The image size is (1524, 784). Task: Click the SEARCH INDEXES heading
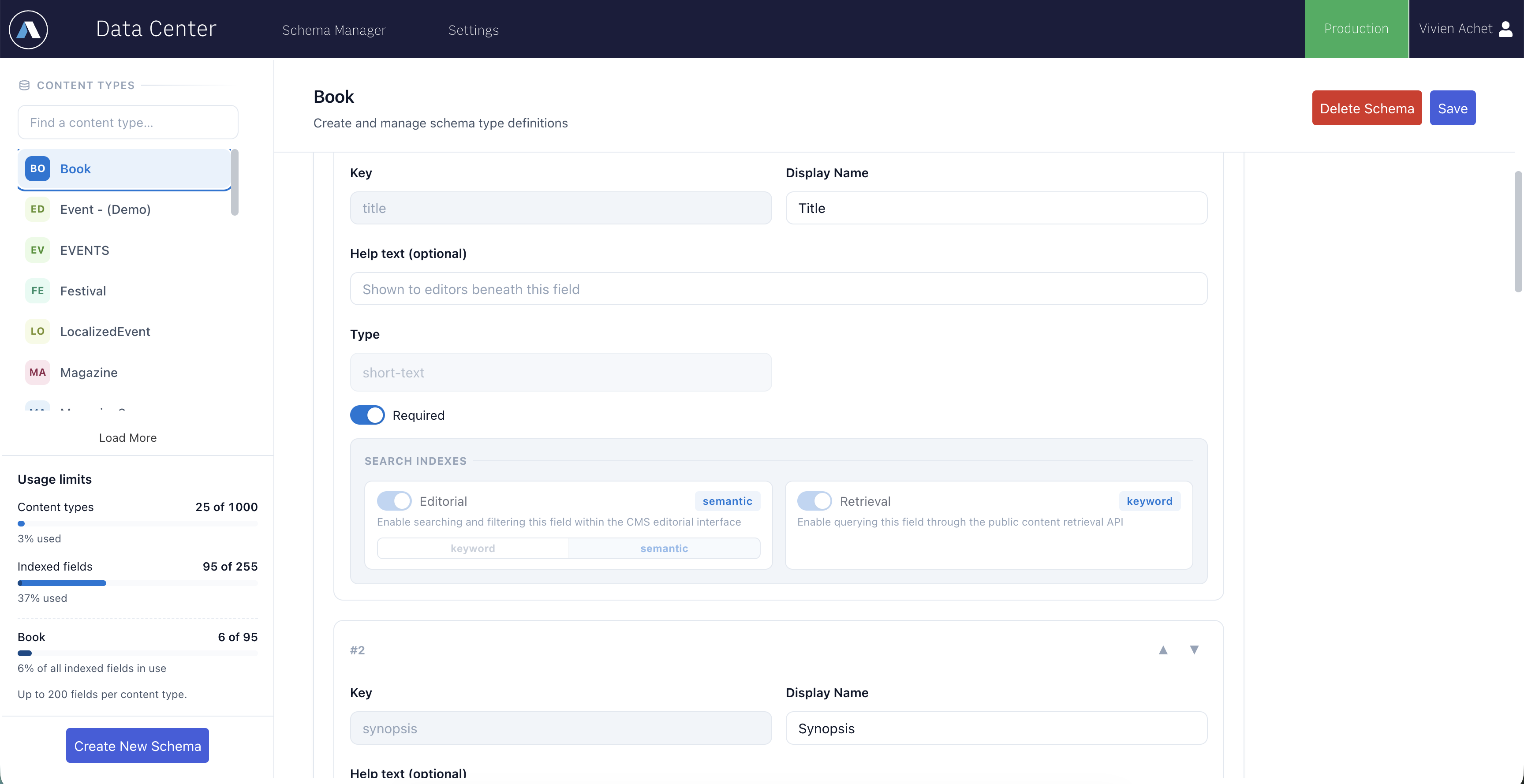pyautogui.click(x=415, y=461)
